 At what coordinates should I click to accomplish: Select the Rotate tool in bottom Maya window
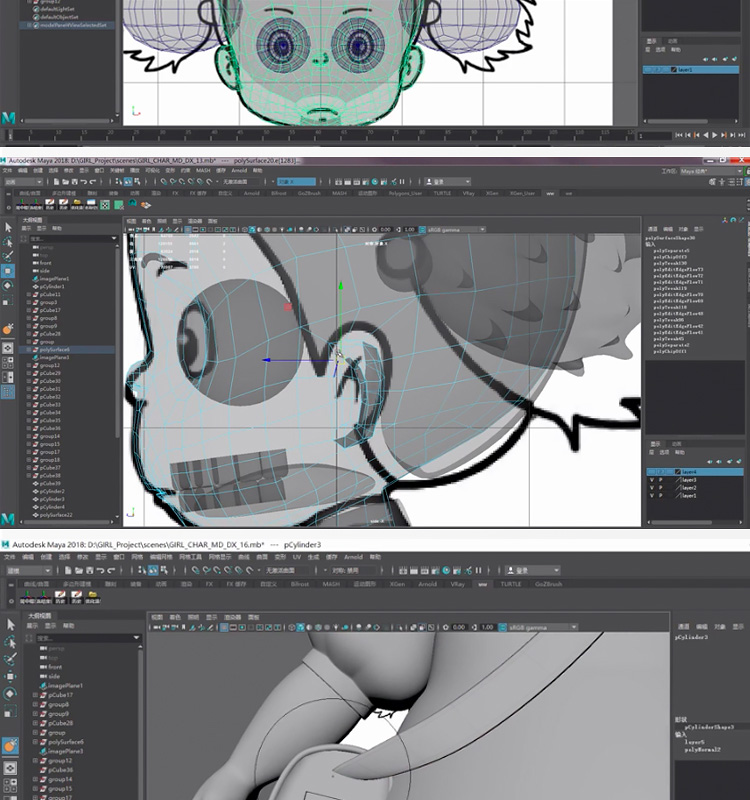click(10, 694)
